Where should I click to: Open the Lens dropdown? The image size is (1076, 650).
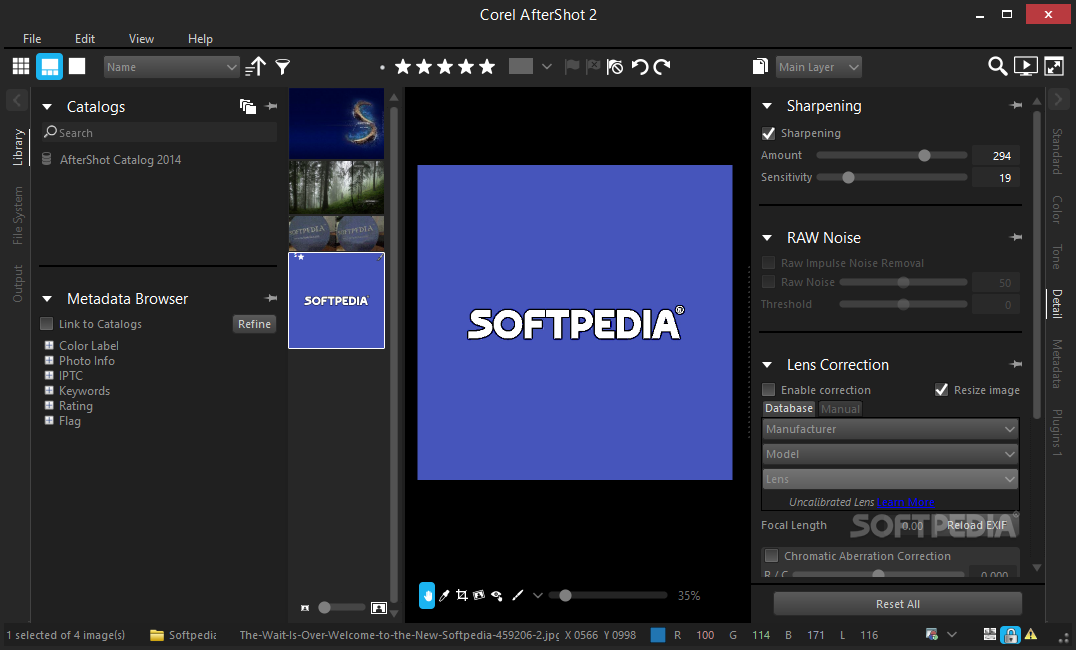click(890, 479)
